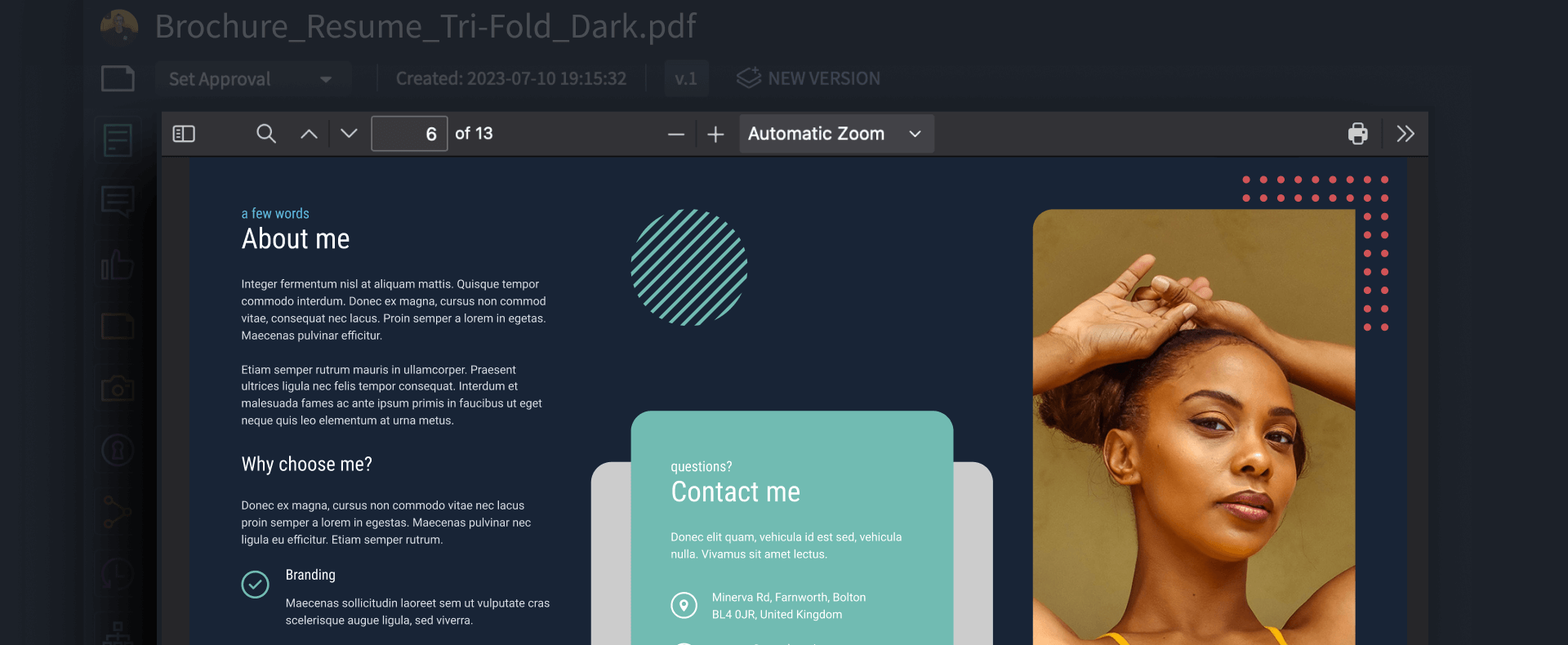Open the find in document search
This screenshot has width=1568, height=645.
click(266, 134)
